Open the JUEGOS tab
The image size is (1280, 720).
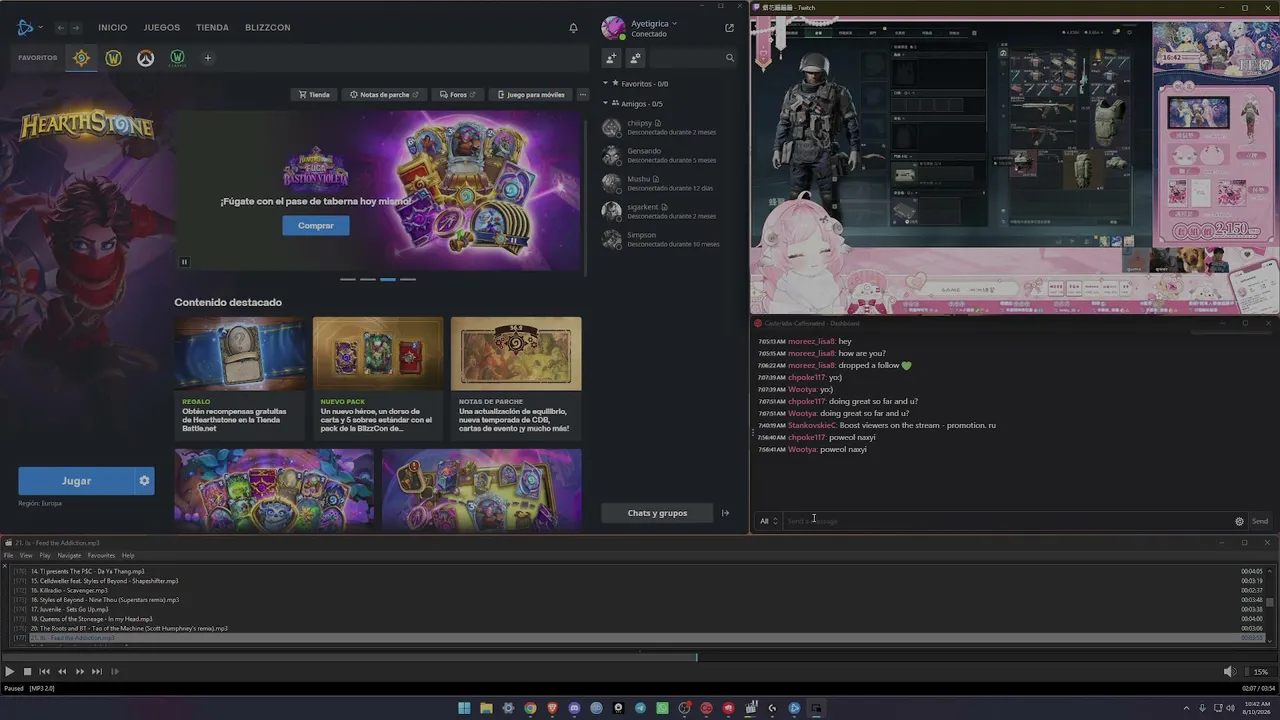point(162,28)
